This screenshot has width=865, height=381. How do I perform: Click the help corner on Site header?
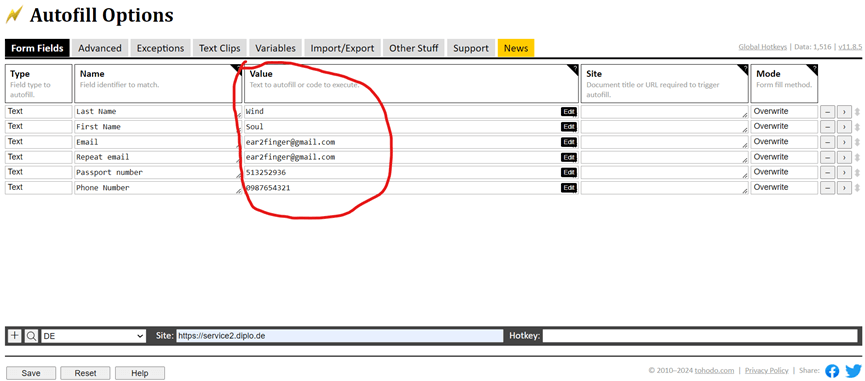coord(744,68)
